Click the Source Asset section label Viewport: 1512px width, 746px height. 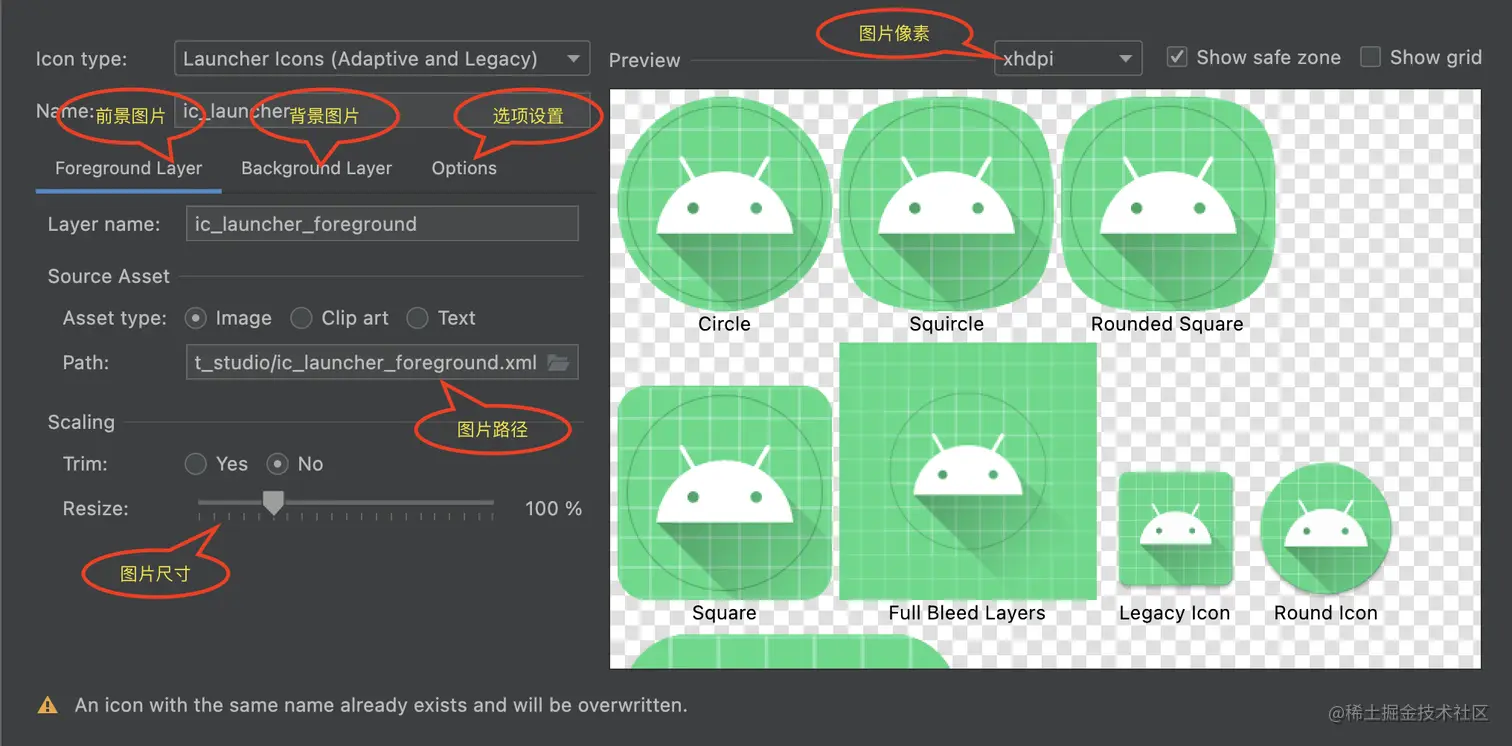109,276
